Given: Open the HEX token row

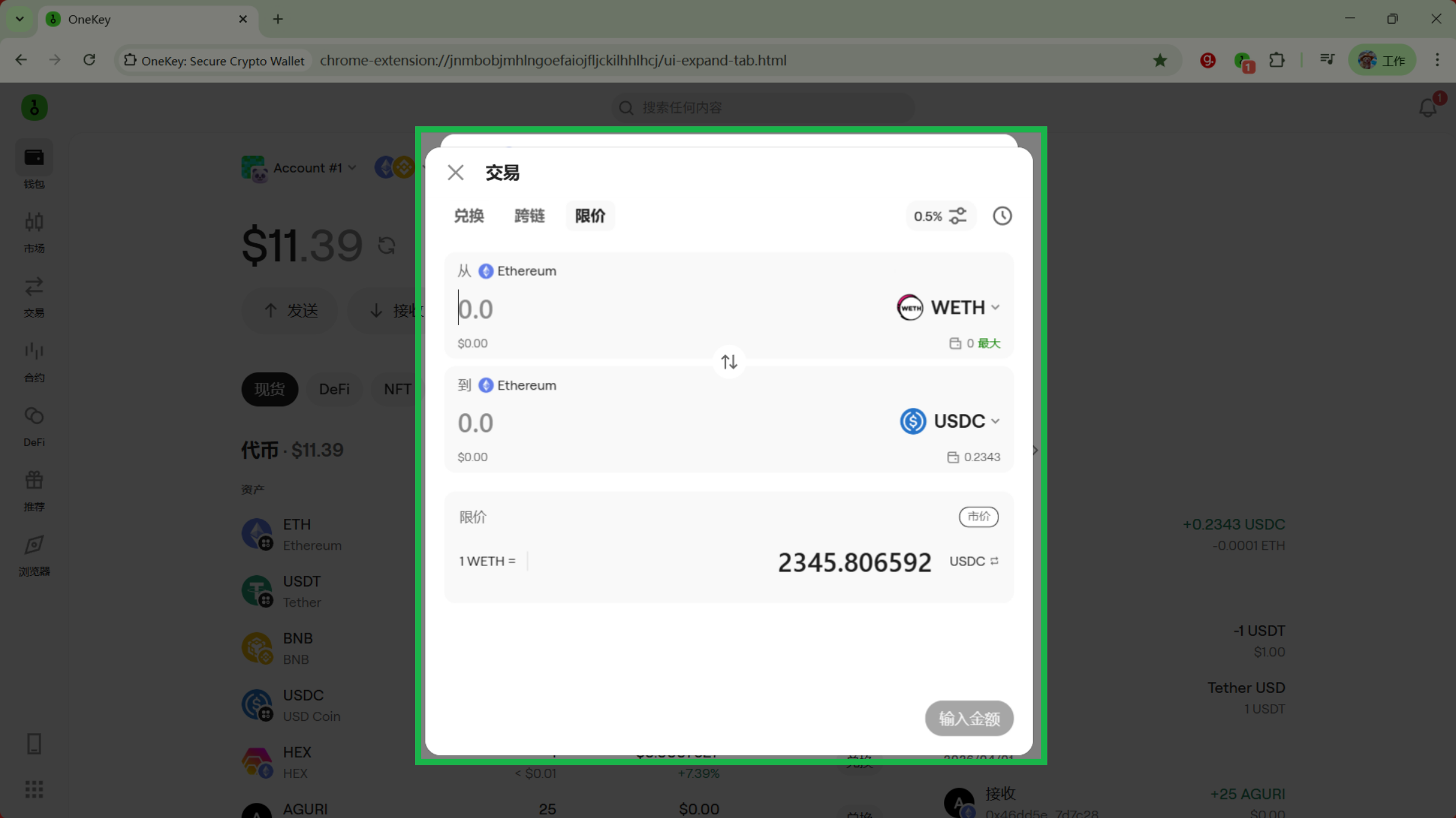Looking at the screenshot, I should (x=328, y=762).
